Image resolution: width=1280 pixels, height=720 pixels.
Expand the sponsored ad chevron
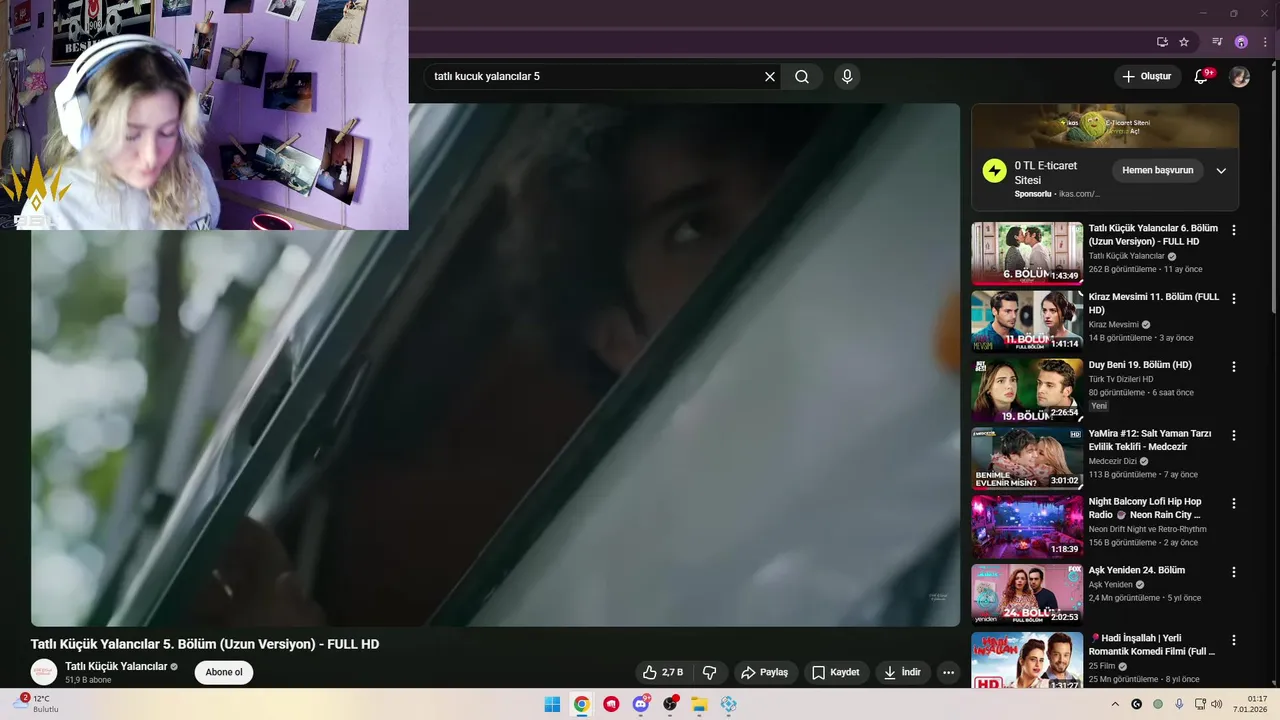tap(1221, 171)
